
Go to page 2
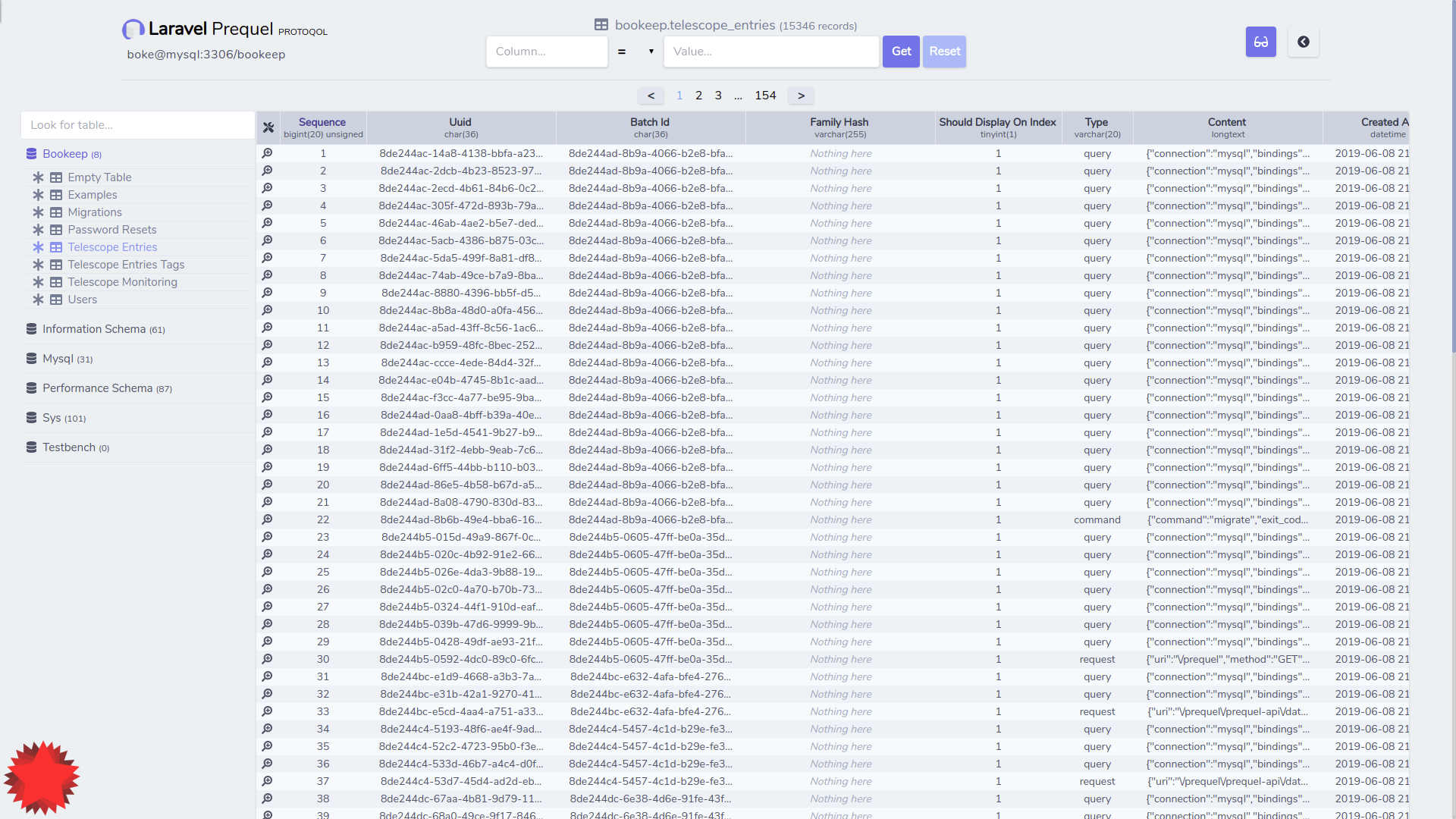tap(698, 96)
